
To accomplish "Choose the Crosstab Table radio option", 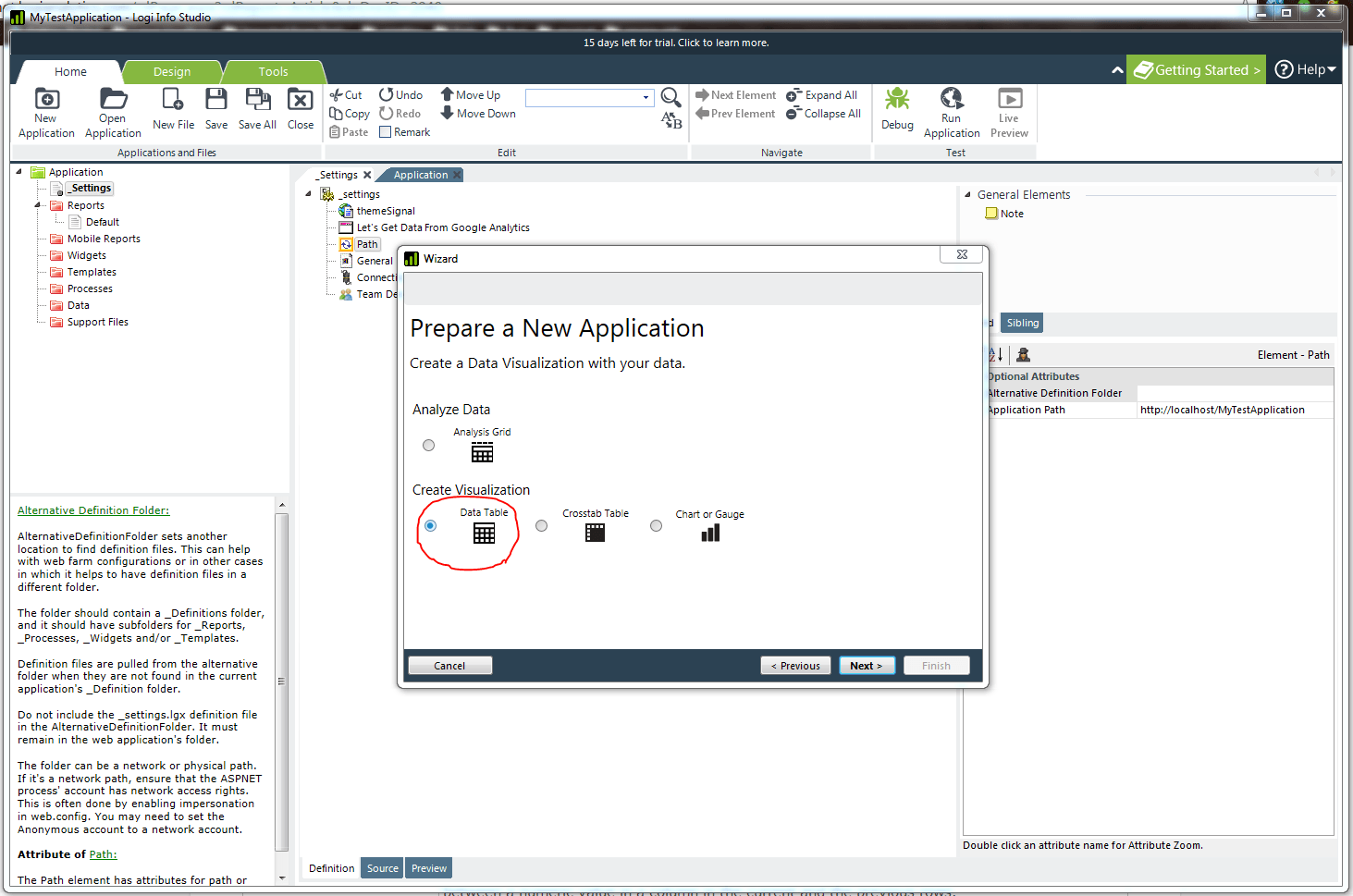I will click(x=542, y=526).
